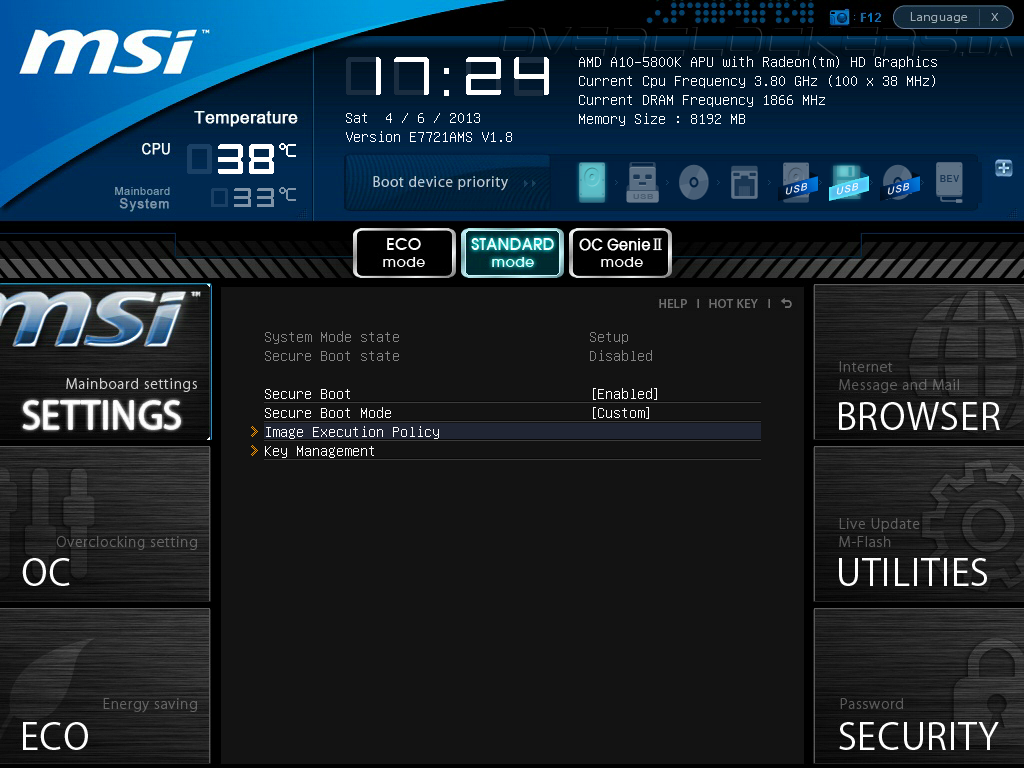Viewport: 1024px width, 768px height.
Task: Select the USB CD/DVD boot icon
Action: (x=899, y=182)
